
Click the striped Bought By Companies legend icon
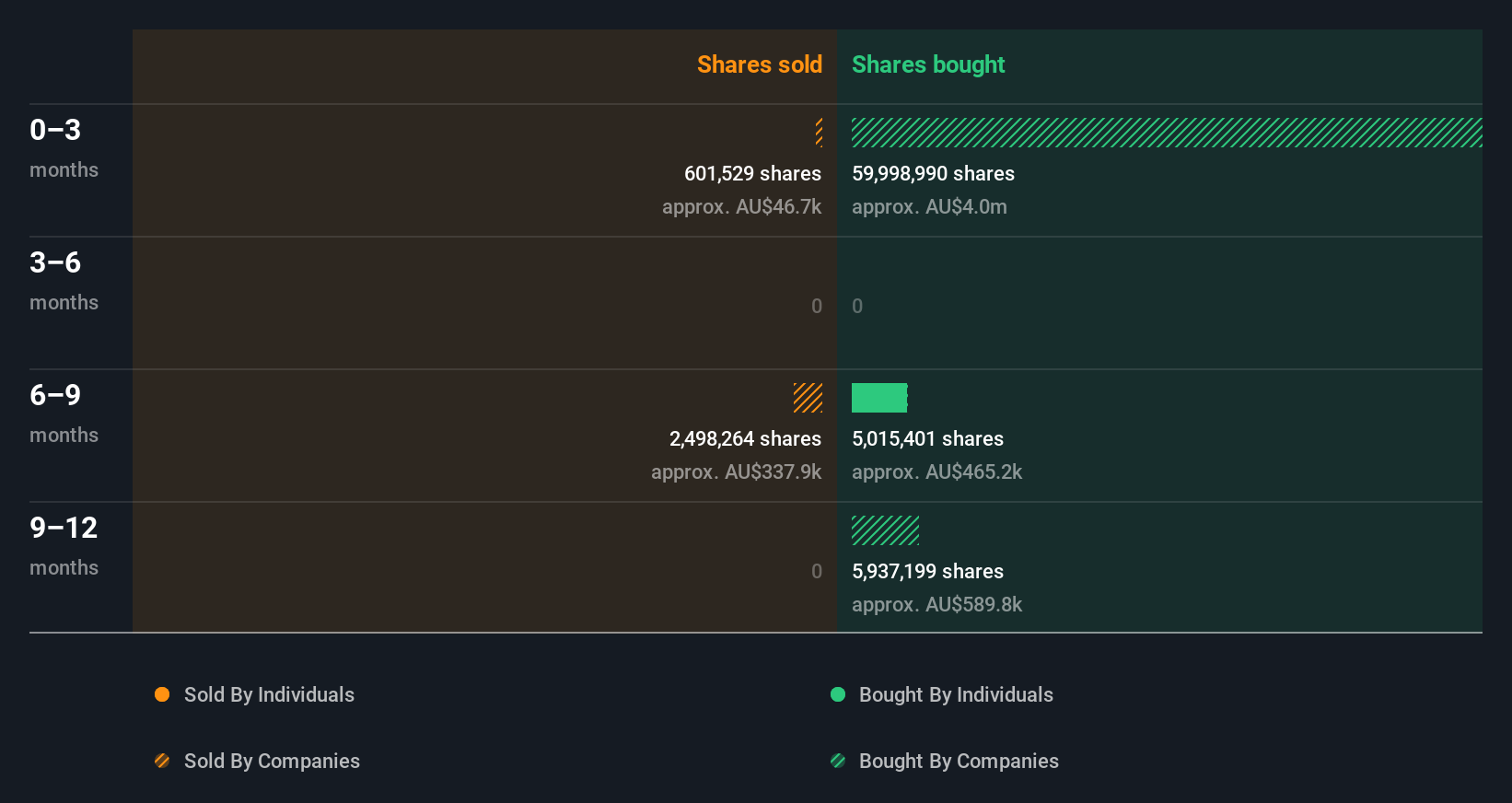(838, 761)
